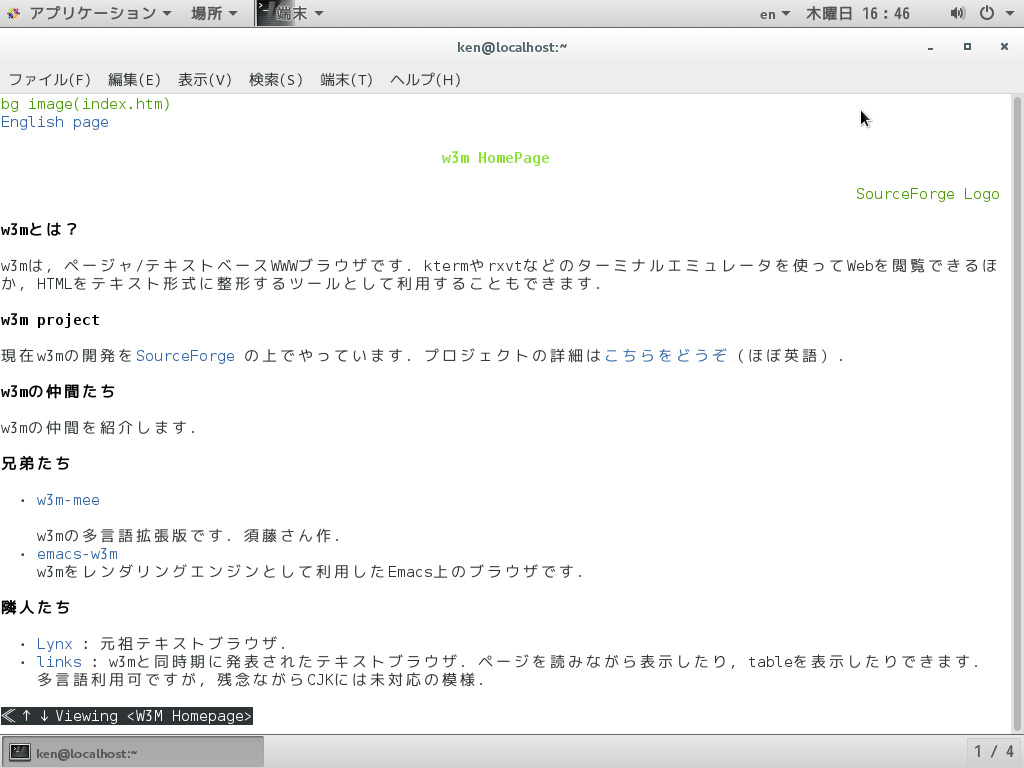Click the w3mとは？ heading
Image resolution: width=1024 pixels, height=768 pixels.
[x=40, y=230]
